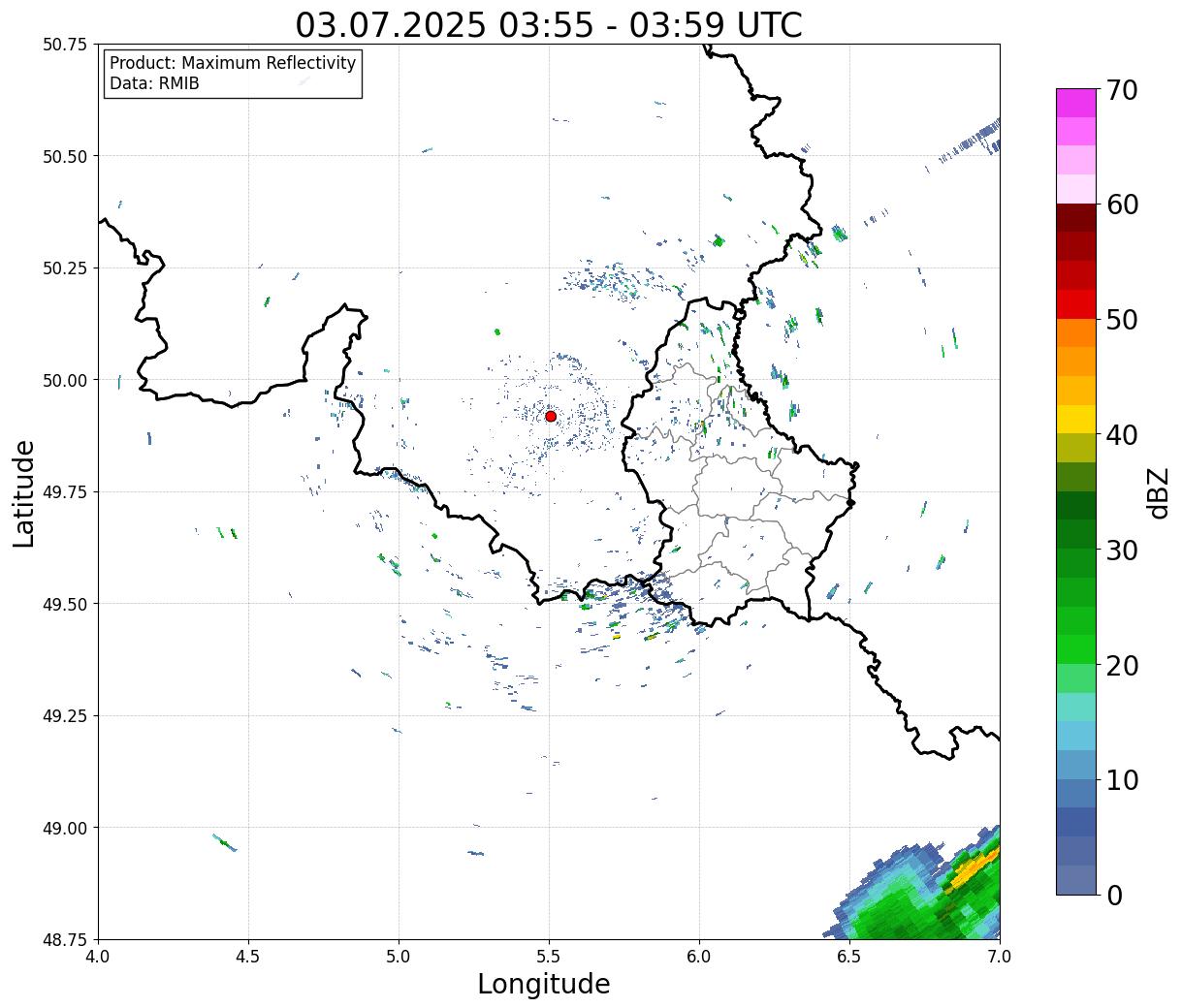
Task: Click the 'Latitude' axis label
Action: pyautogui.click(x=24, y=492)
